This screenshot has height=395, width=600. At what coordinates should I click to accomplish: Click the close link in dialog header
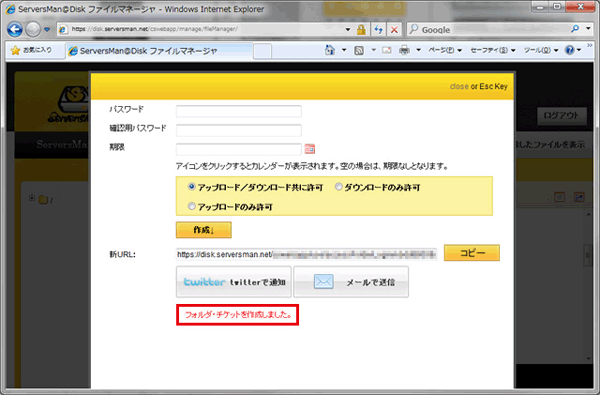[459, 87]
